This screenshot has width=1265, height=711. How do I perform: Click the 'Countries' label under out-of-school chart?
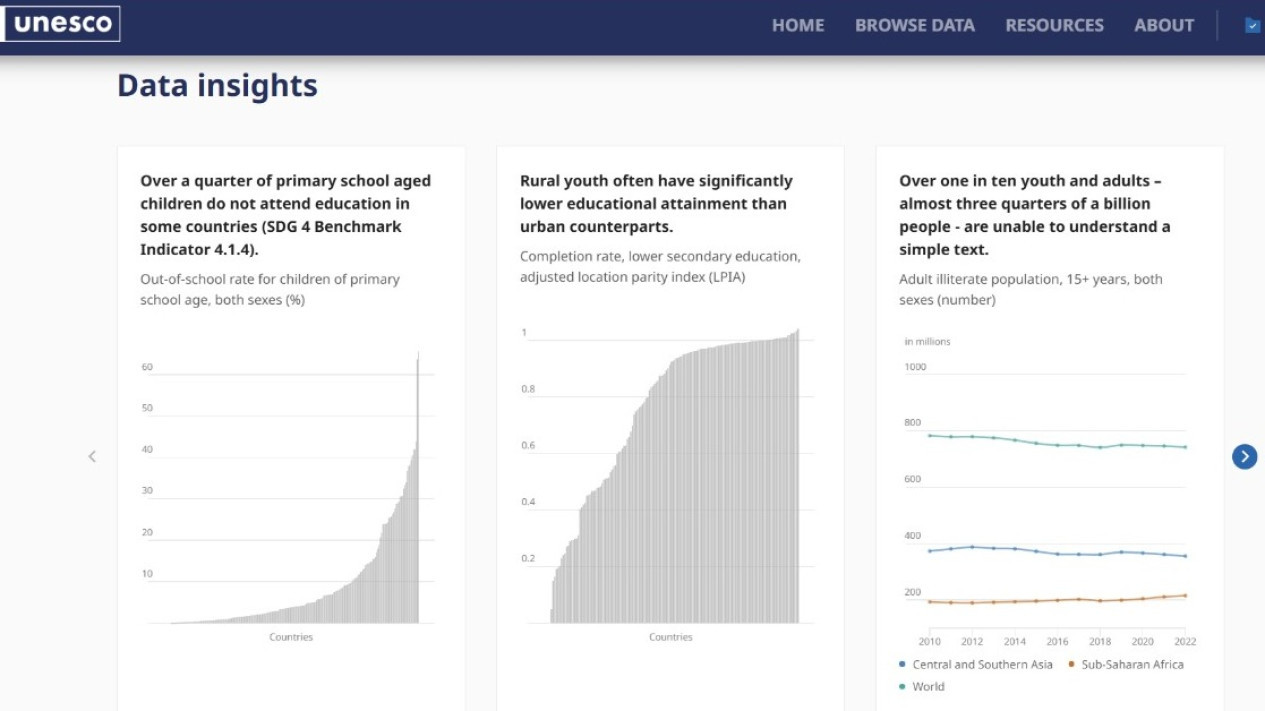[x=290, y=637]
